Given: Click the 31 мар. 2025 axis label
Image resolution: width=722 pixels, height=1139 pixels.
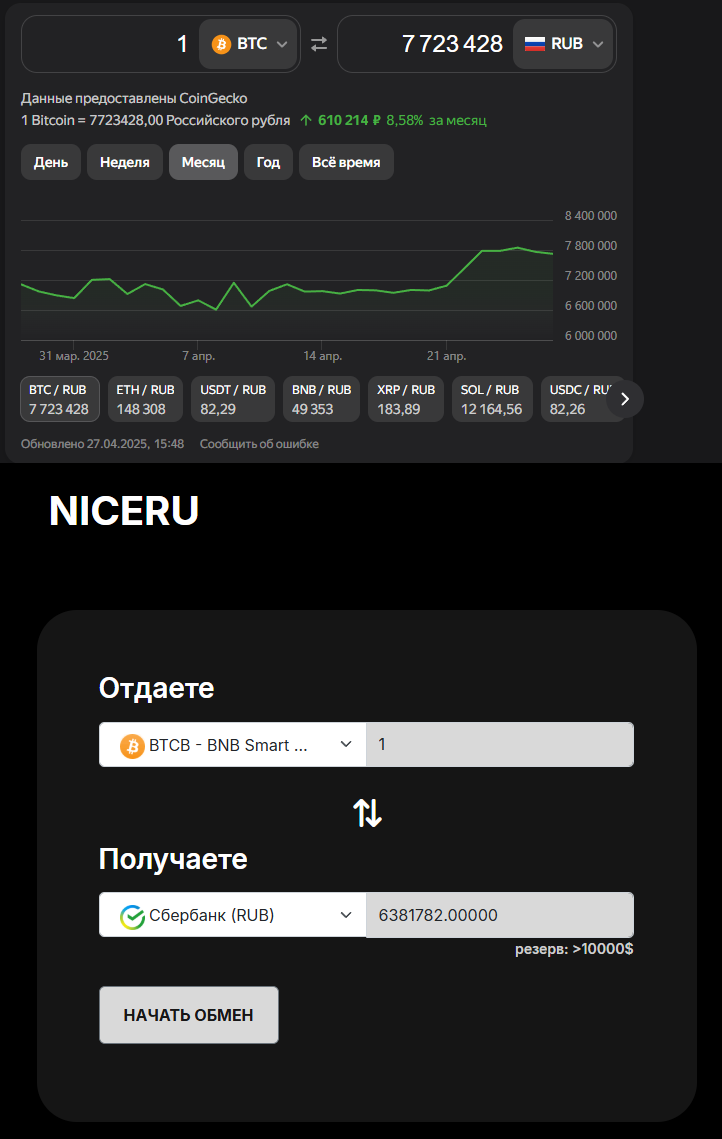Looking at the screenshot, I should click(x=74, y=356).
